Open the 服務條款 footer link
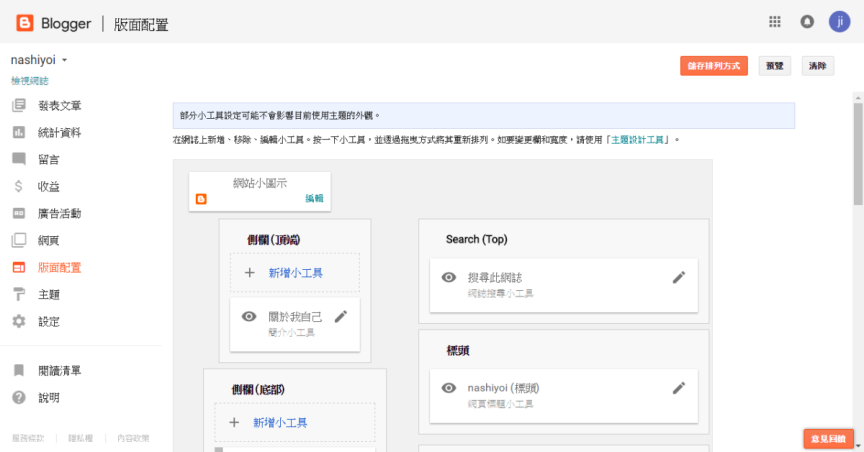 click(28, 438)
